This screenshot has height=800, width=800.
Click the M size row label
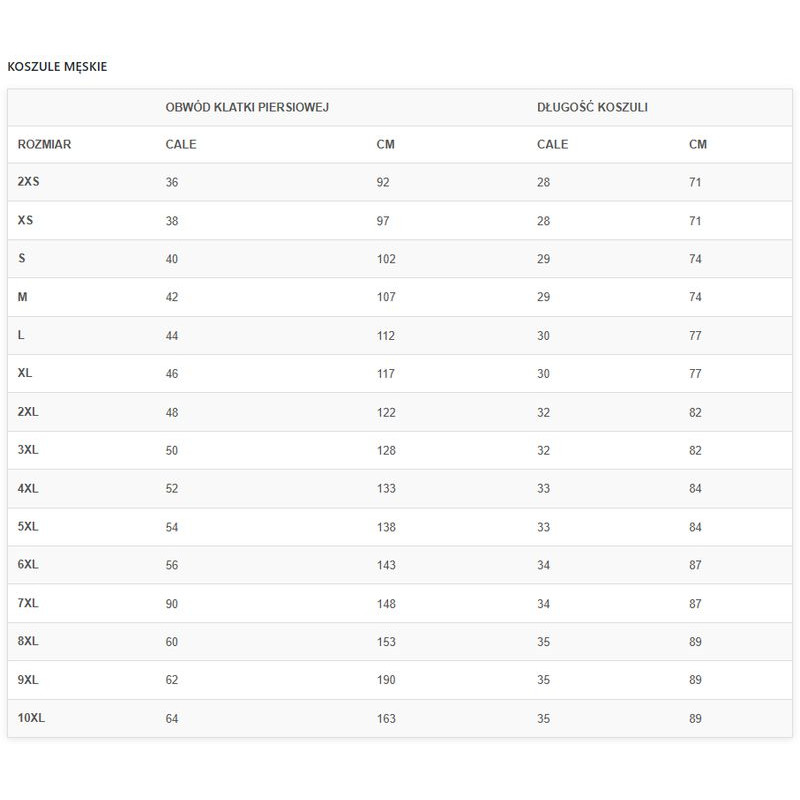(x=23, y=297)
